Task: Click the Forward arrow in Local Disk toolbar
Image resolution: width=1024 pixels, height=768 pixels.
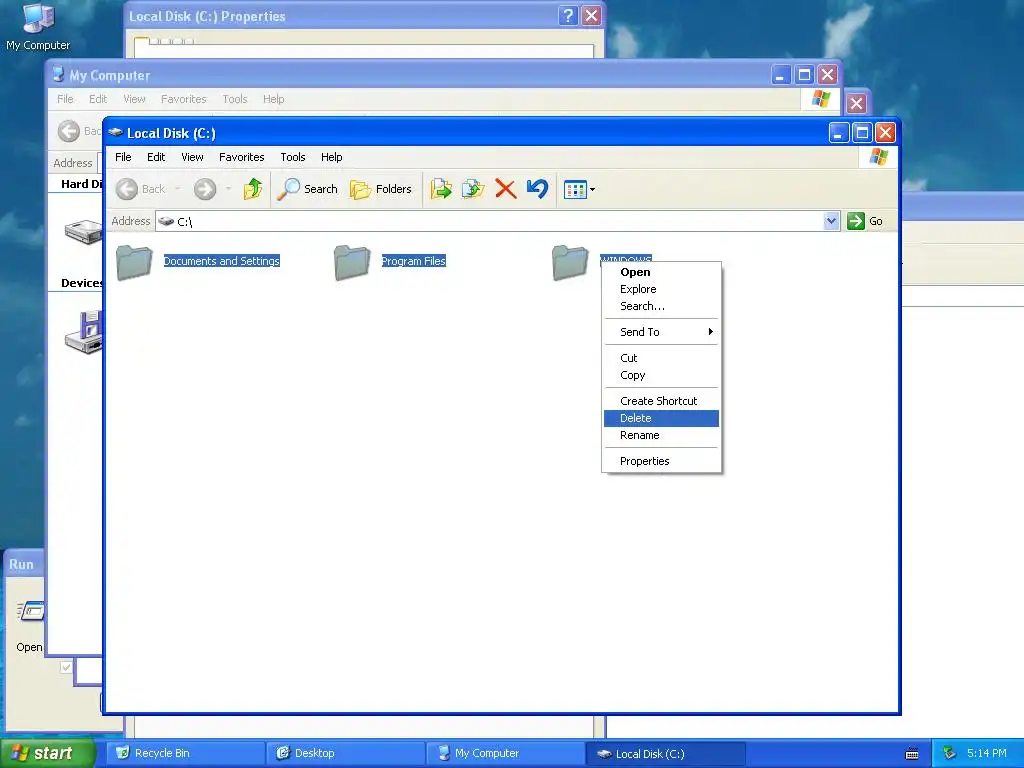Action: click(x=204, y=189)
